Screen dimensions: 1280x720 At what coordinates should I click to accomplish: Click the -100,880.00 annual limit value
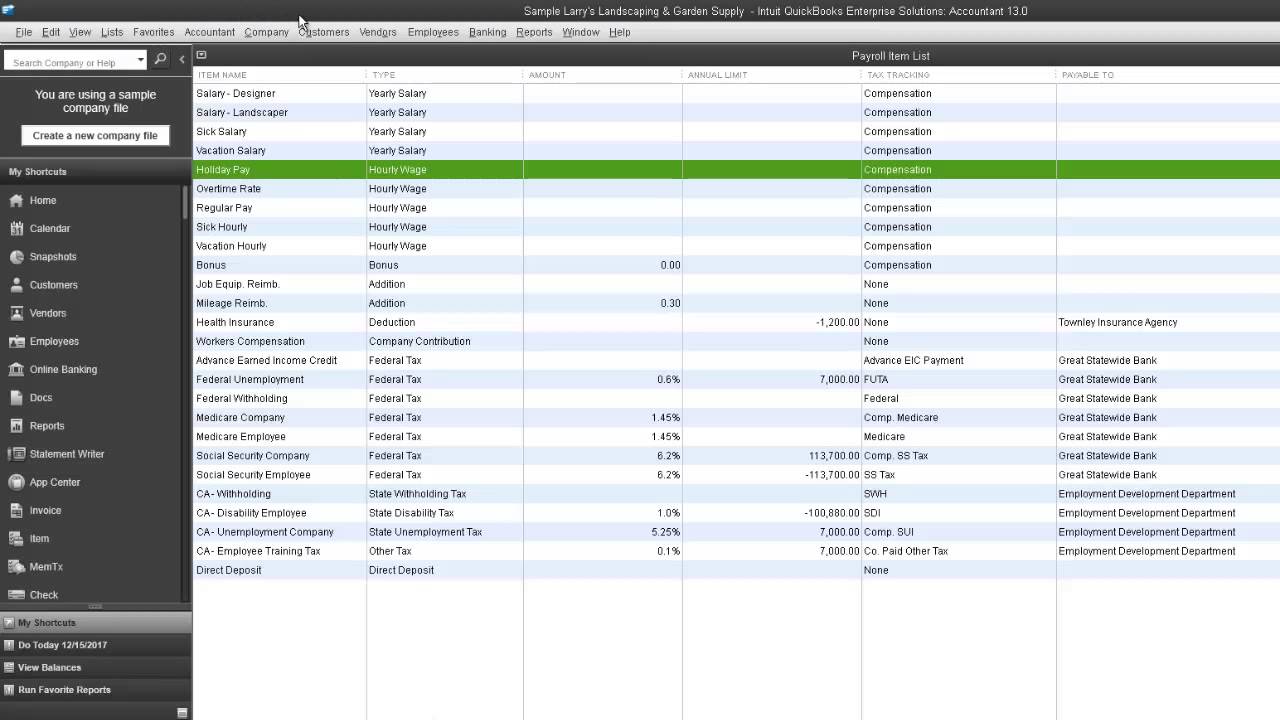tap(832, 513)
